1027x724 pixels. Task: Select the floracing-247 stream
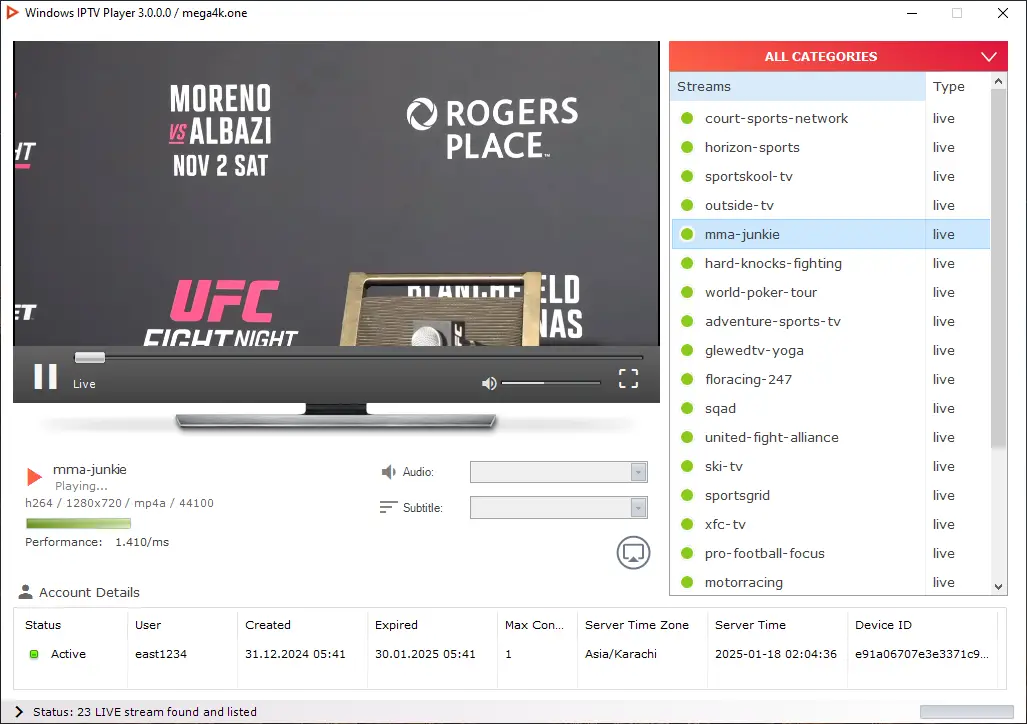click(x=831, y=379)
